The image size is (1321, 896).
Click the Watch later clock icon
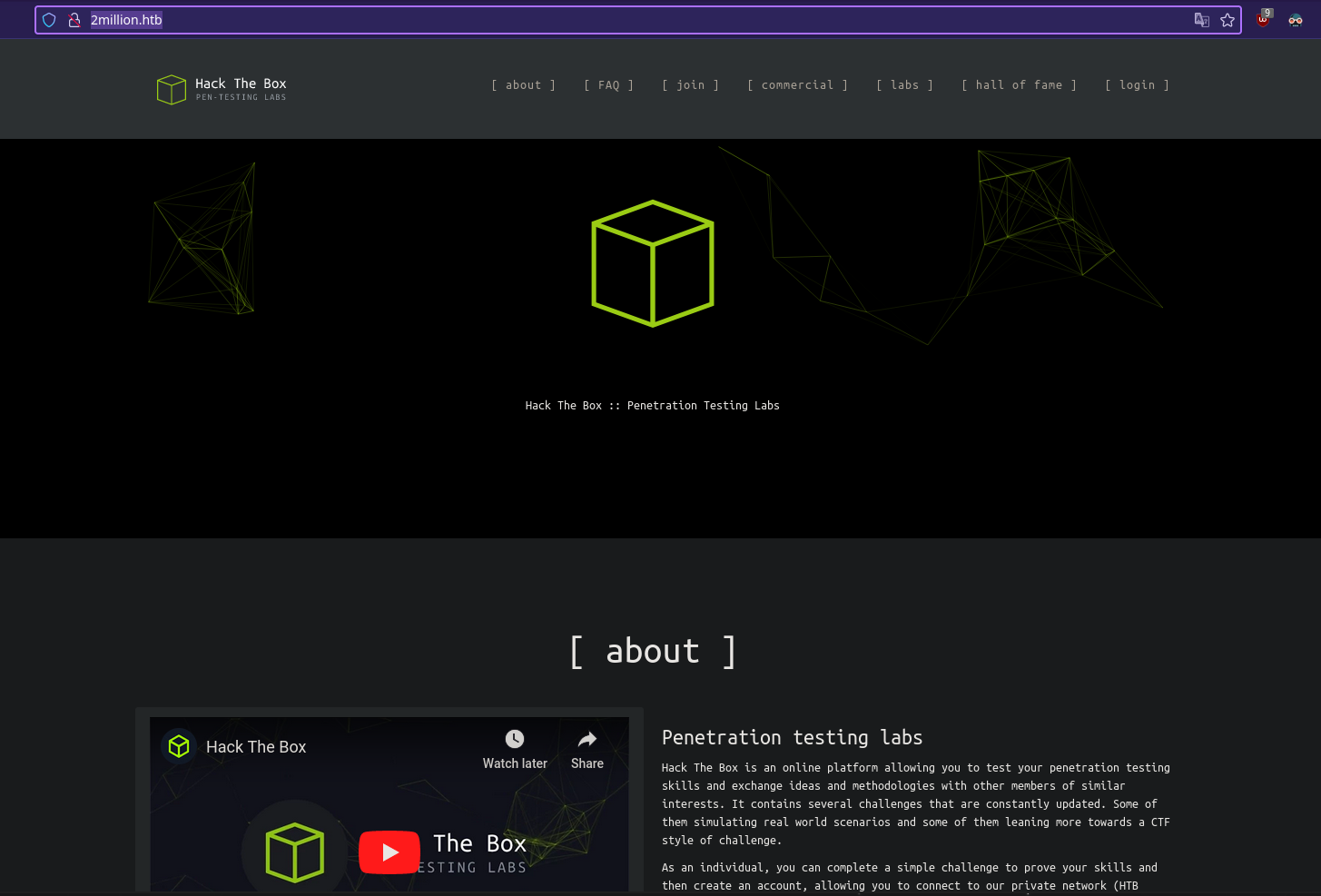click(515, 739)
